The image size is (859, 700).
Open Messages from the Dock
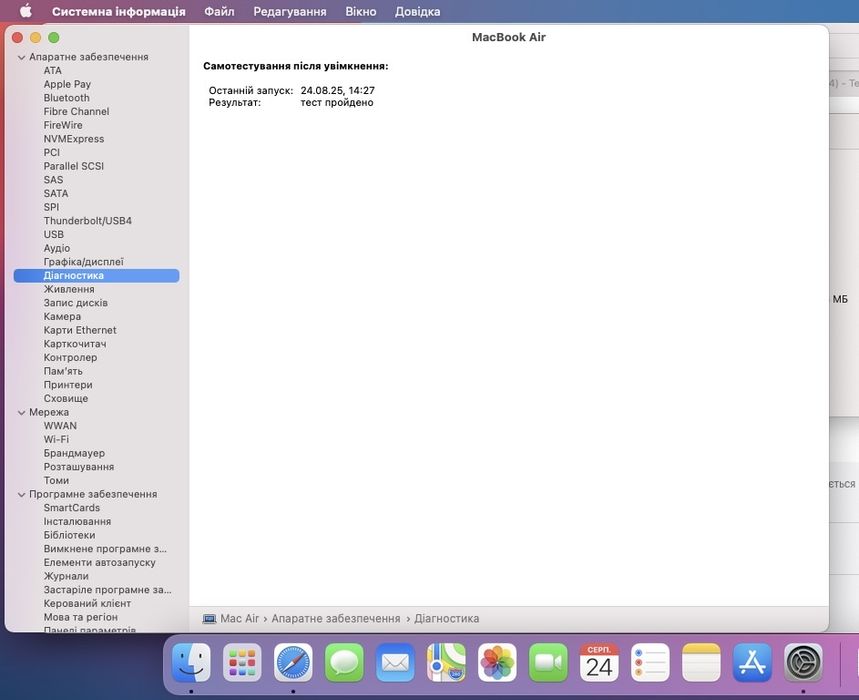tap(344, 663)
